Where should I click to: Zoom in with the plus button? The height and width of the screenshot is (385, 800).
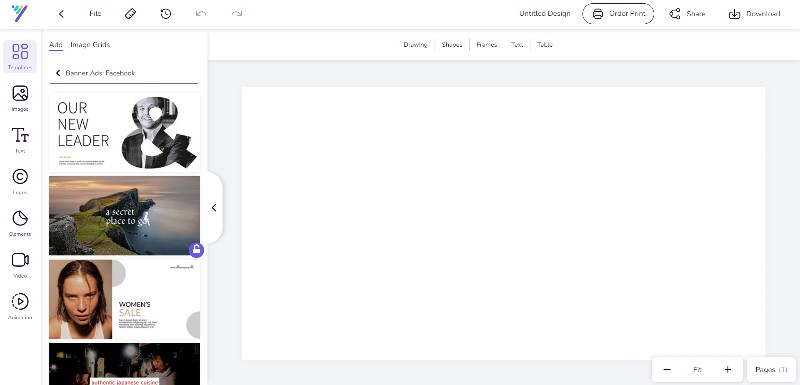(x=728, y=370)
